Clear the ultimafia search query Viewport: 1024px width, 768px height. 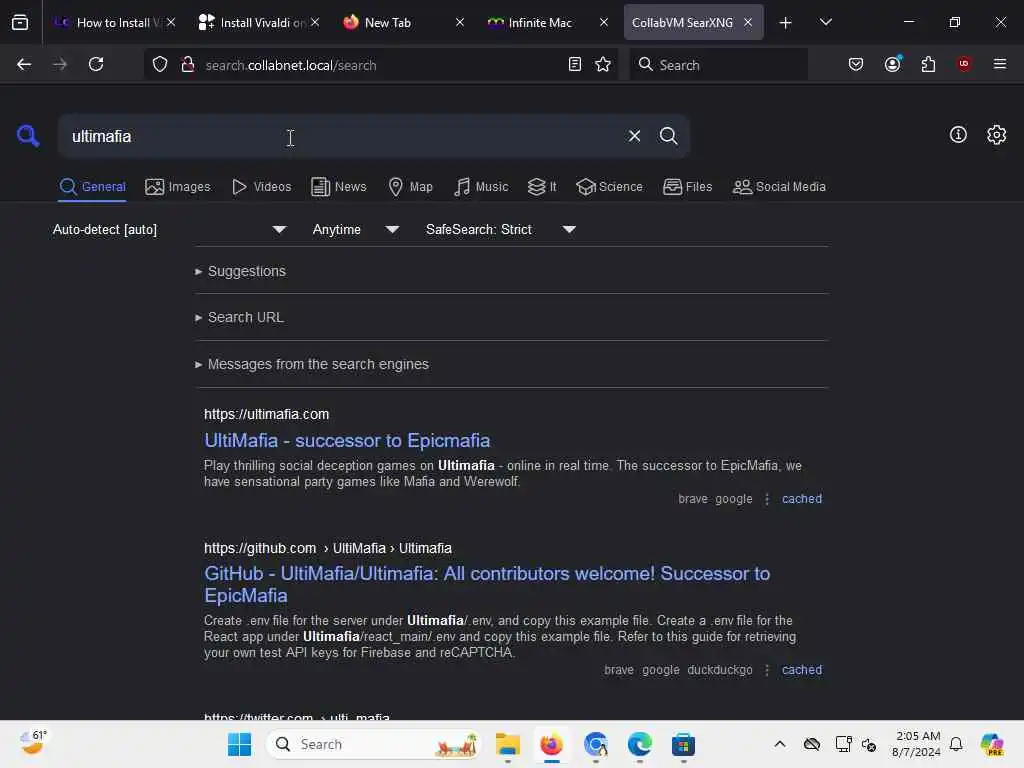pos(634,136)
